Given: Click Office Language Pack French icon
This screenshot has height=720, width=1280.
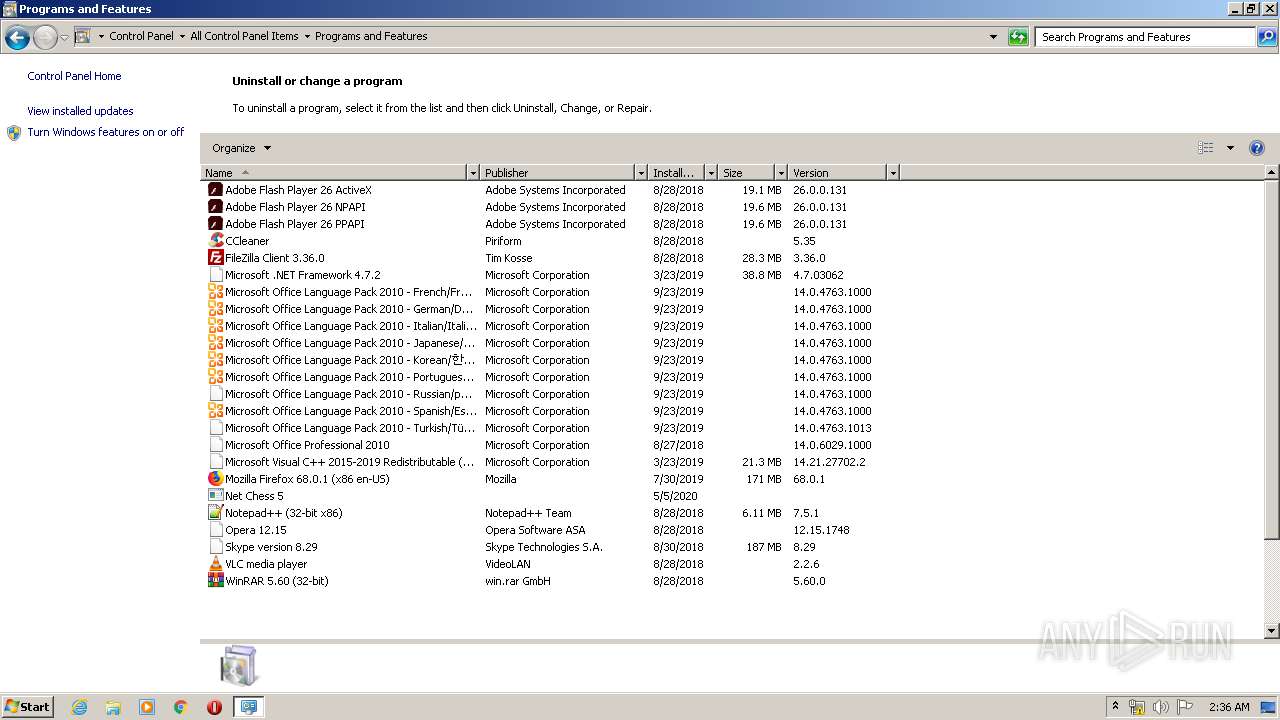Looking at the screenshot, I should pos(215,292).
